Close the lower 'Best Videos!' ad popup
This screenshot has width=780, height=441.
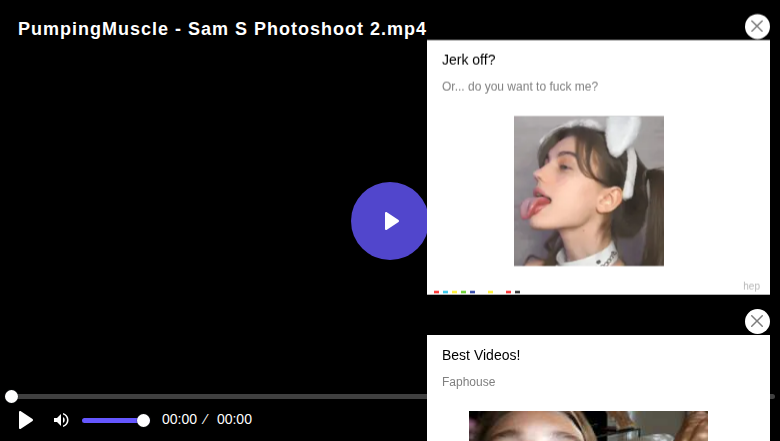[x=757, y=321]
